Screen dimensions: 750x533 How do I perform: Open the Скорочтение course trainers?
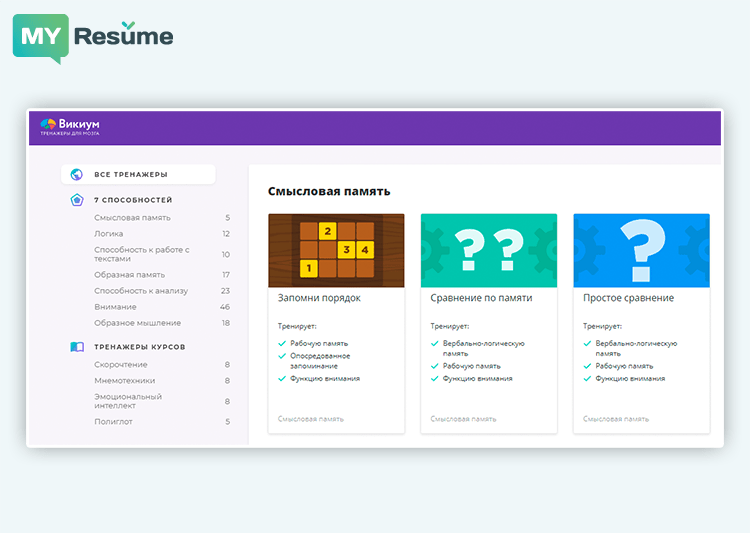tap(120, 365)
